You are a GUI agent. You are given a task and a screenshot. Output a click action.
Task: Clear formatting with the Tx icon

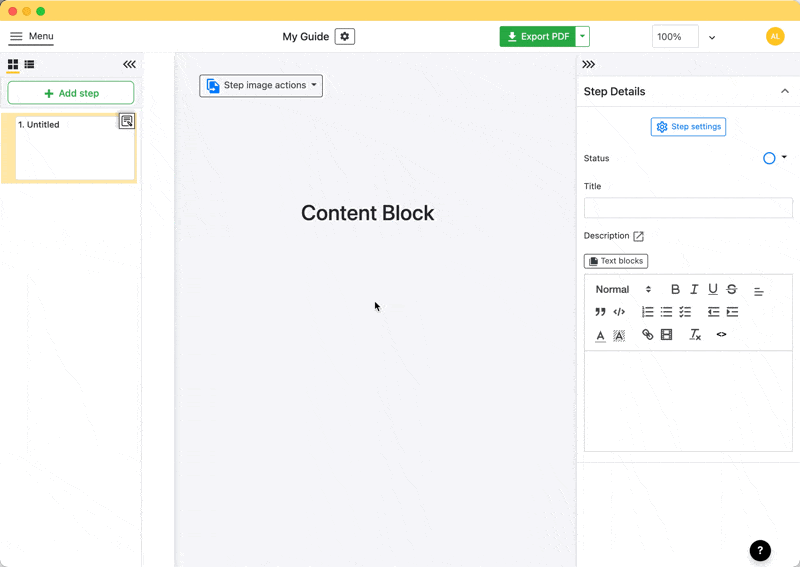[x=695, y=335]
